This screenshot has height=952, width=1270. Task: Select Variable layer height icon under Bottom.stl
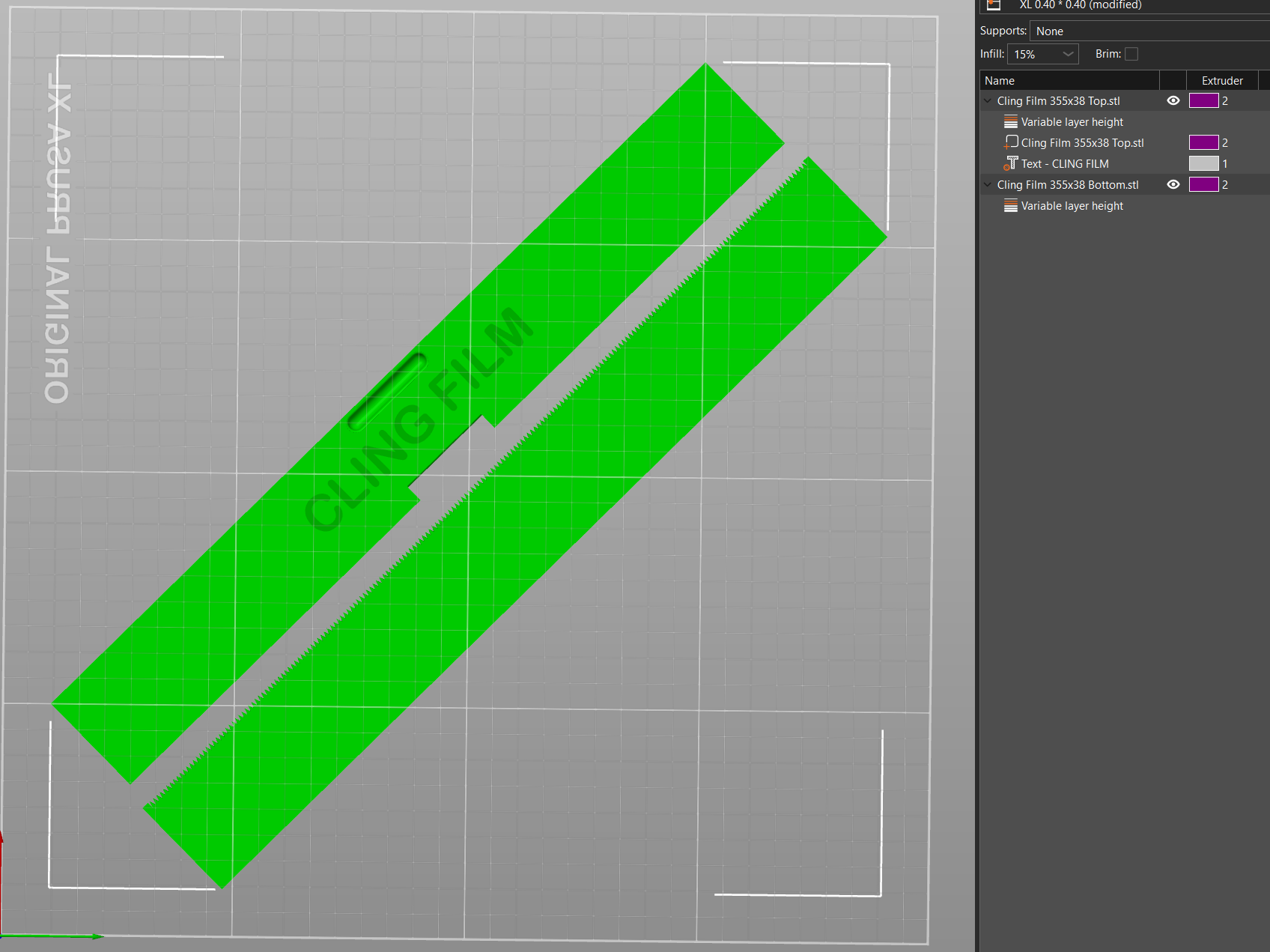[x=1011, y=205]
